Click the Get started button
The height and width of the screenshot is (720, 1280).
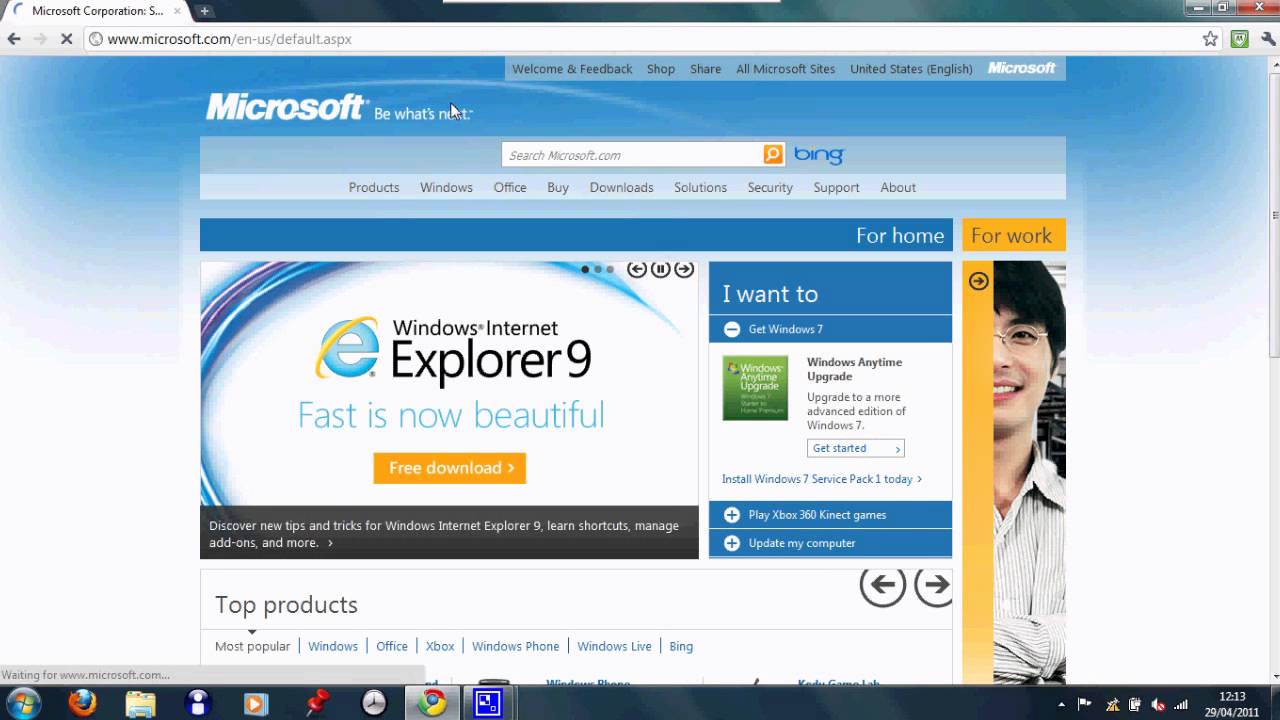click(x=856, y=448)
